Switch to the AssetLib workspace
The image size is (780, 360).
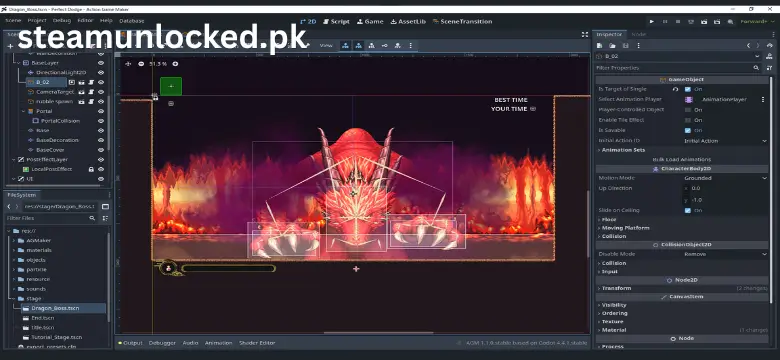click(x=408, y=21)
